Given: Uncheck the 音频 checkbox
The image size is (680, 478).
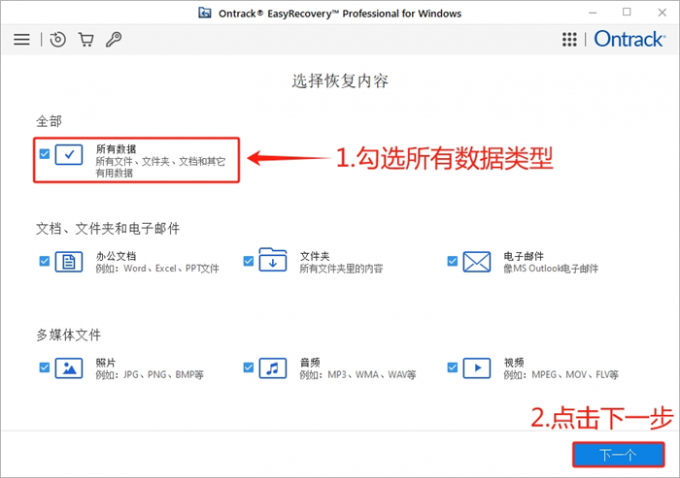Looking at the screenshot, I should [248, 368].
